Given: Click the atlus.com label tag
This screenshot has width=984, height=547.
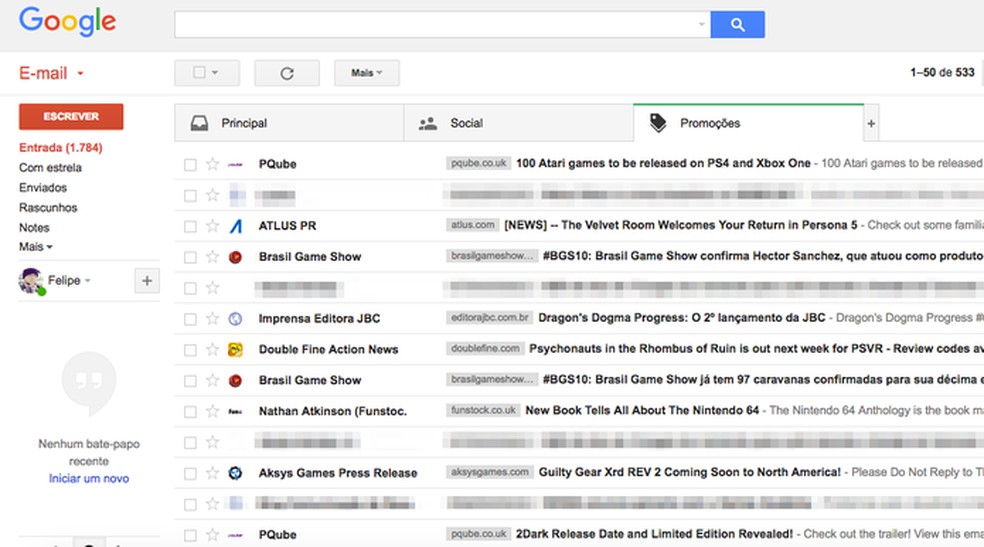Looking at the screenshot, I should coord(473,225).
